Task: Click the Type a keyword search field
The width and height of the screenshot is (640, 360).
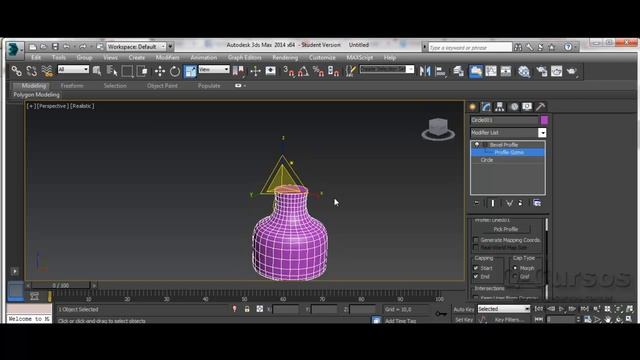Action: 470,48
